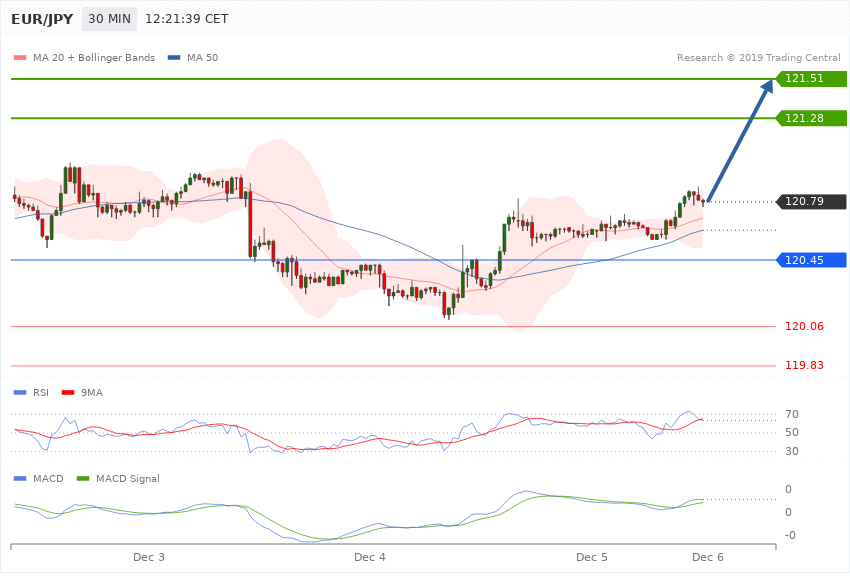Screen dimensions: 850x576
Task: Select the 30 MIN timeframe label
Action: tap(110, 19)
